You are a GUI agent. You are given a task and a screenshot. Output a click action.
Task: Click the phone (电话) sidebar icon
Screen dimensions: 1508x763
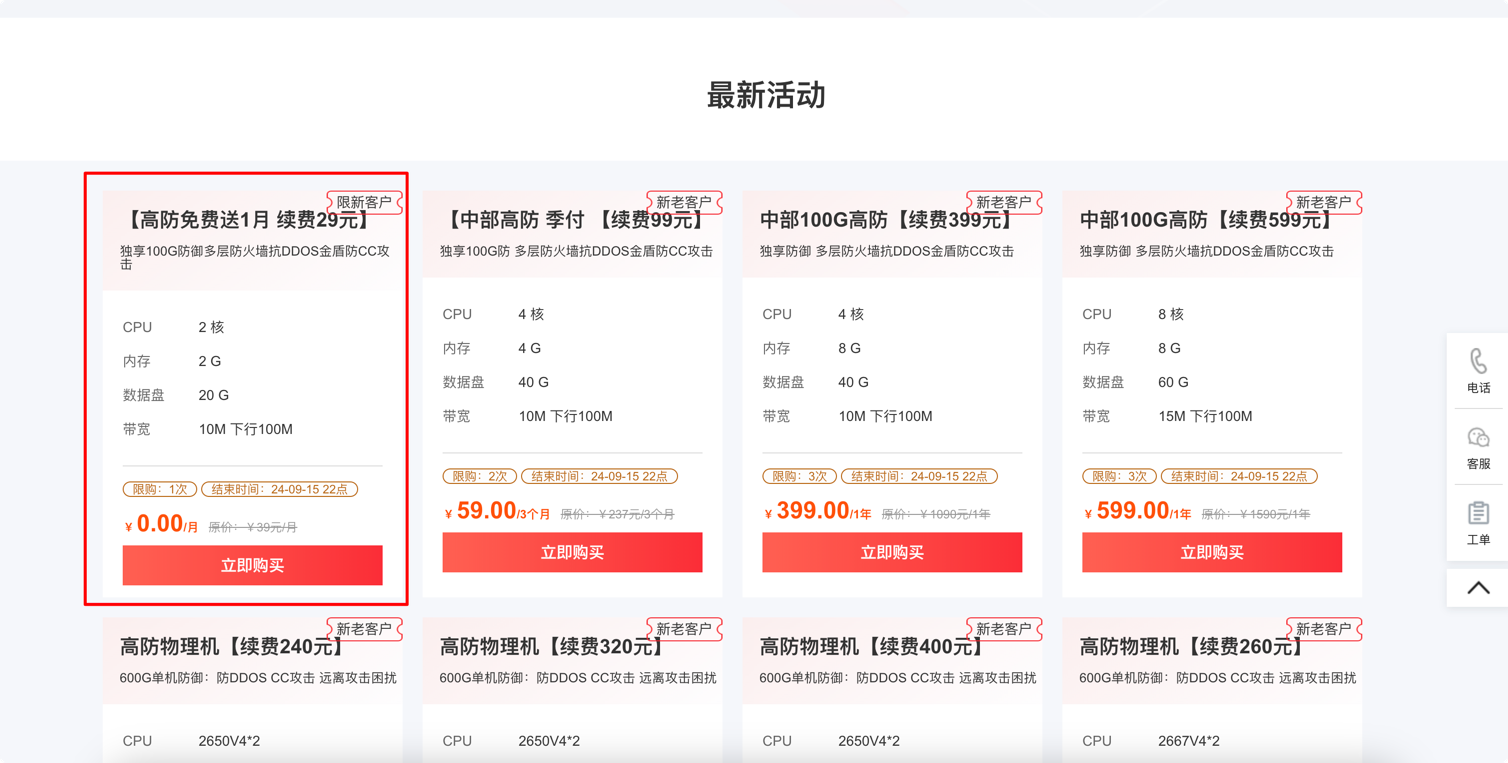(x=1478, y=360)
